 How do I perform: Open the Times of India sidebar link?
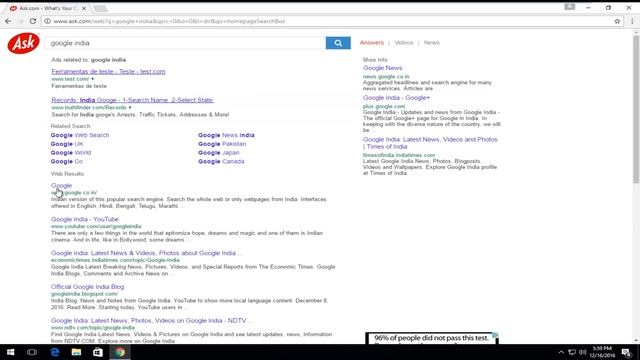pos(430,143)
